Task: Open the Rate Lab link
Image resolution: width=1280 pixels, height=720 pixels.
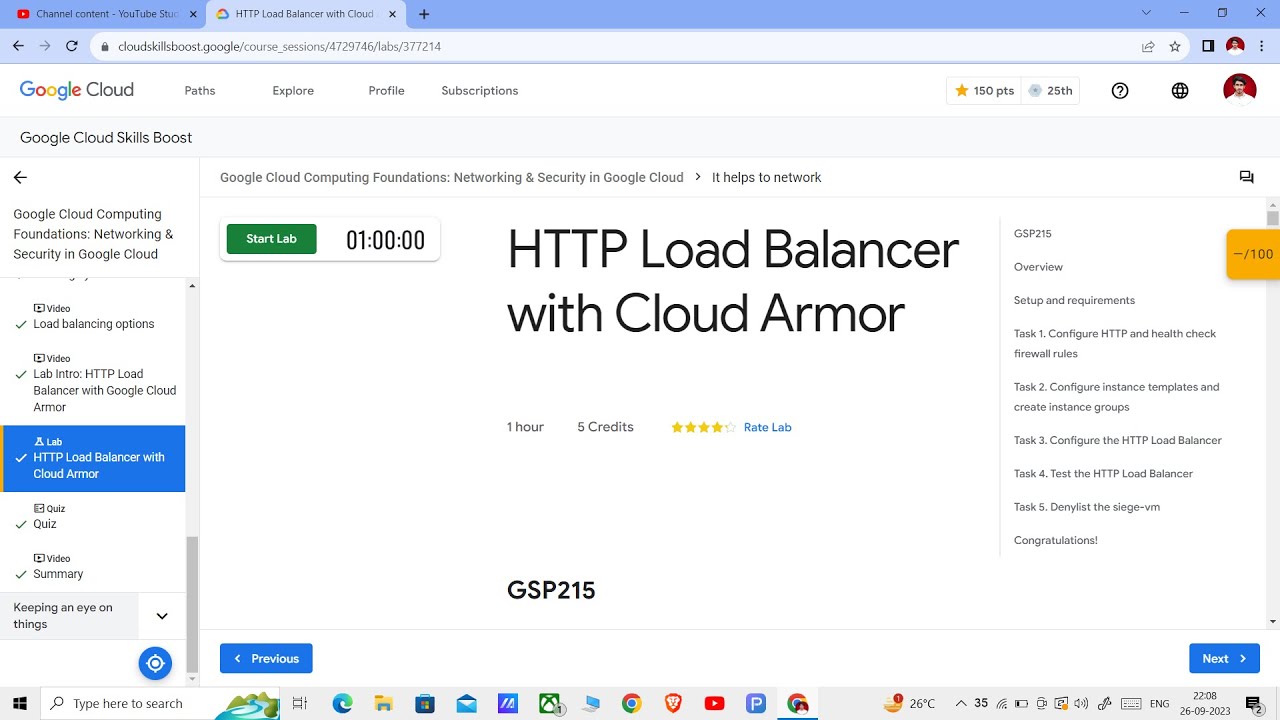Action: tap(767, 427)
